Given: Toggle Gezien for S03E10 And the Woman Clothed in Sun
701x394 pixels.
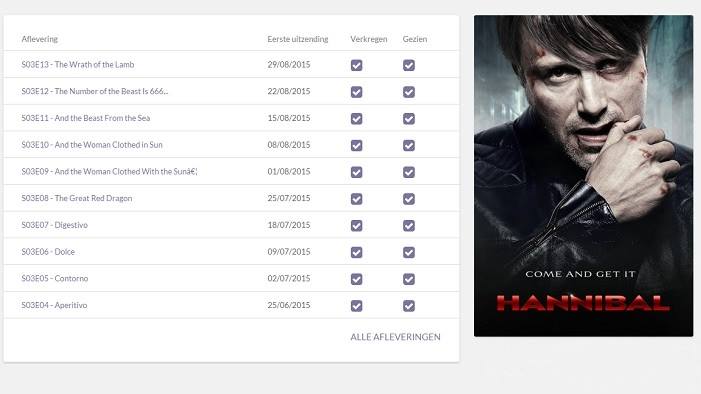Looking at the screenshot, I should (x=409, y=145).
